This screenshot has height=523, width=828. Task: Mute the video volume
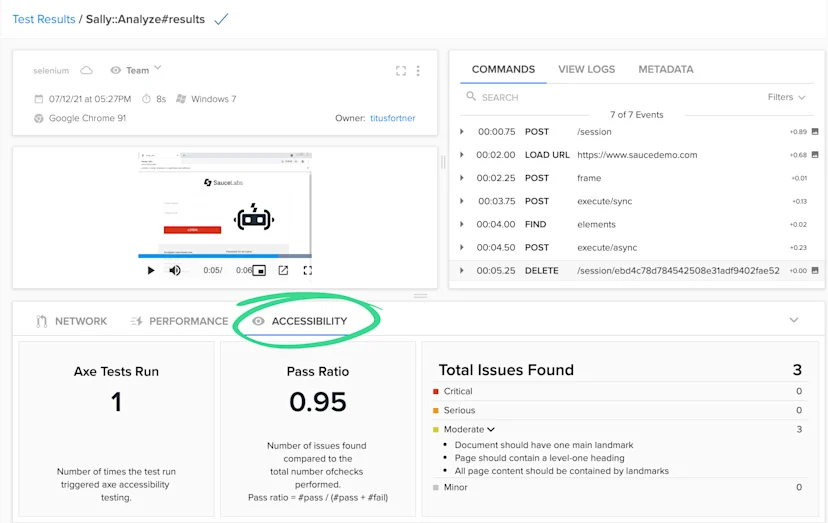pos(175,270)
